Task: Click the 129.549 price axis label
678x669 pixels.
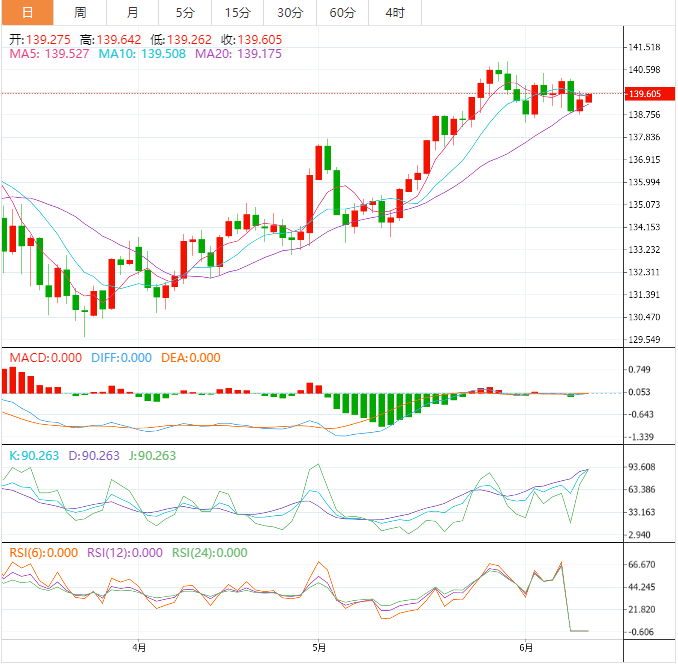Action: pos(644,339)
